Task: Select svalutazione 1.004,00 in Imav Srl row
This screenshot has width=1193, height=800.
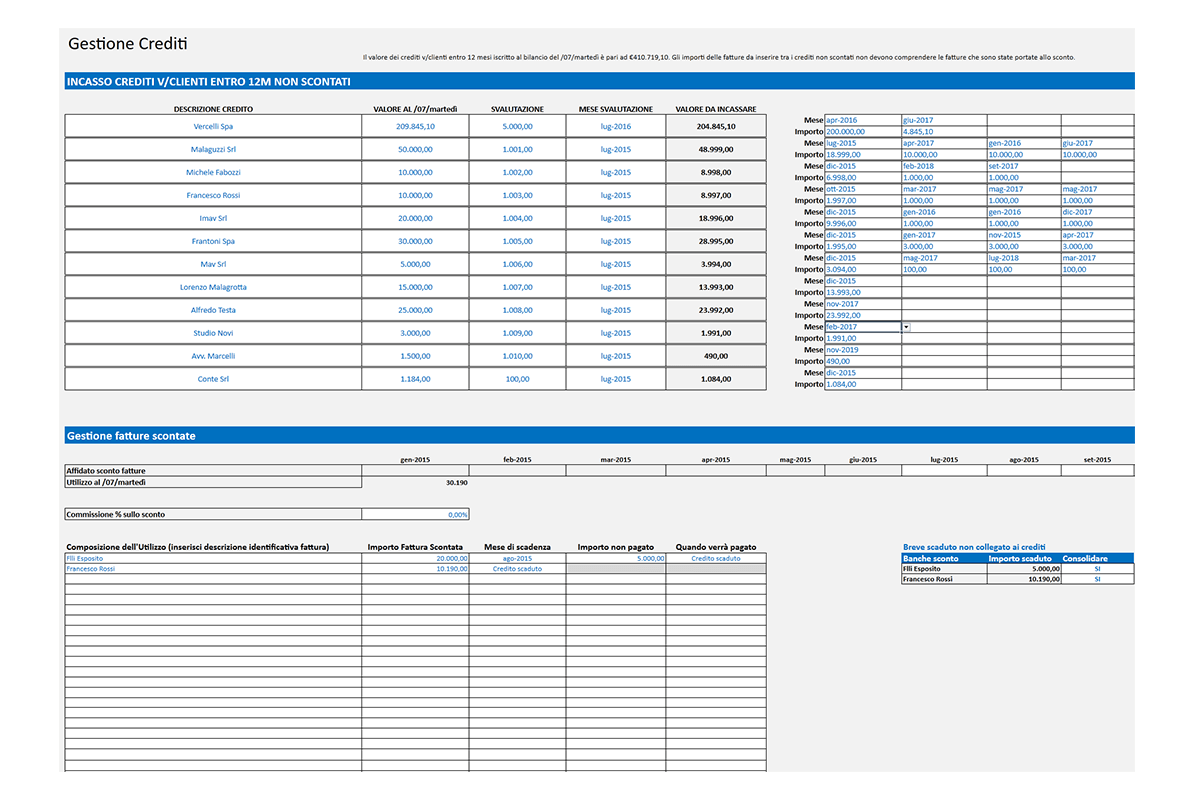Action: [x=517, y=218]
